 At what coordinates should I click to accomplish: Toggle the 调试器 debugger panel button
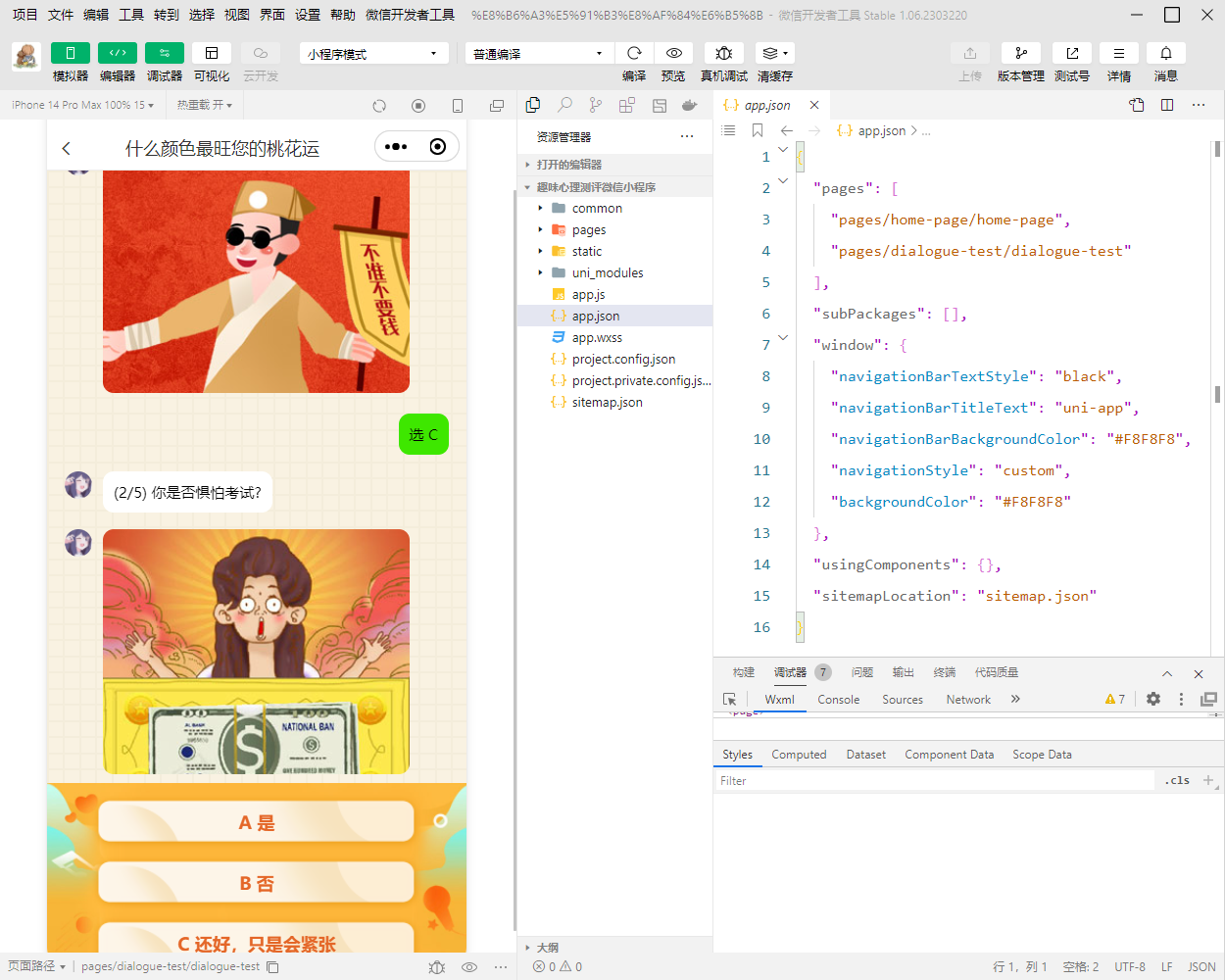pos(164,53)
